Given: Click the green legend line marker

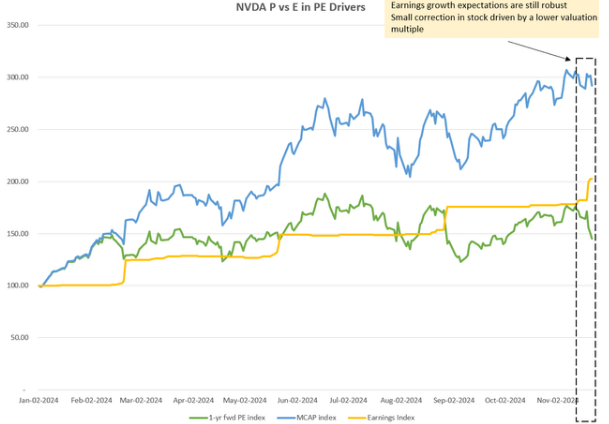Looking at the screenshot, I should tap(199, 418).
